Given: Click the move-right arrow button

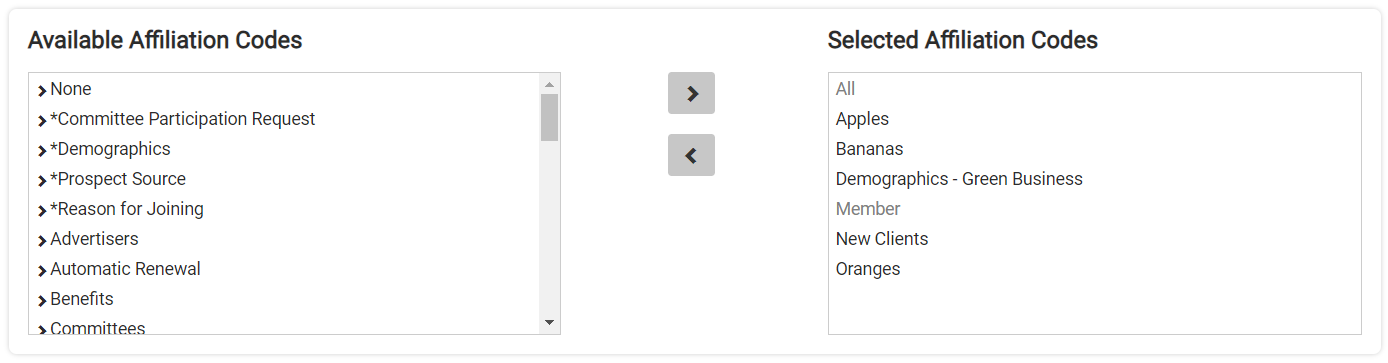Looking at the screenshot, I should point(691,93).
